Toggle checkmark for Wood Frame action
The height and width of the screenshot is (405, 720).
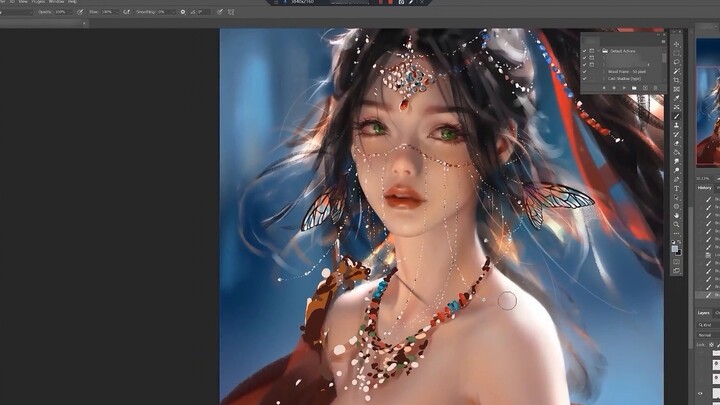585,72
